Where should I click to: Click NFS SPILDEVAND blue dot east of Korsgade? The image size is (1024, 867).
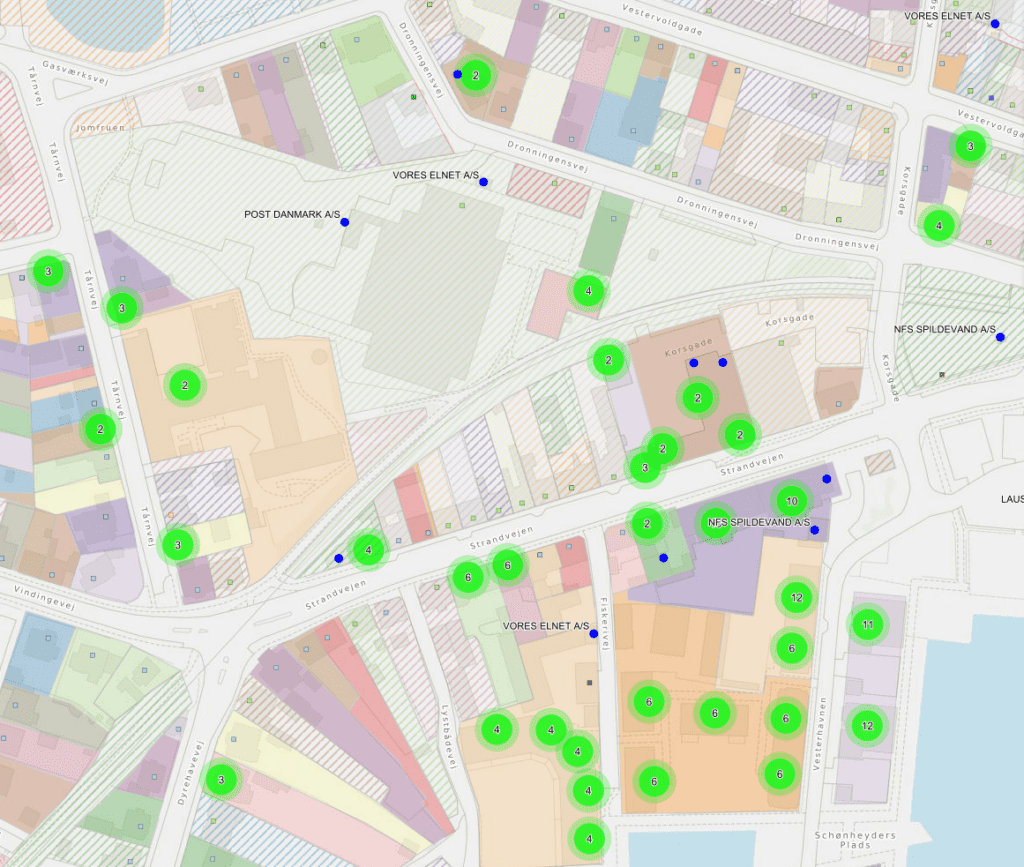point(1000,337)
